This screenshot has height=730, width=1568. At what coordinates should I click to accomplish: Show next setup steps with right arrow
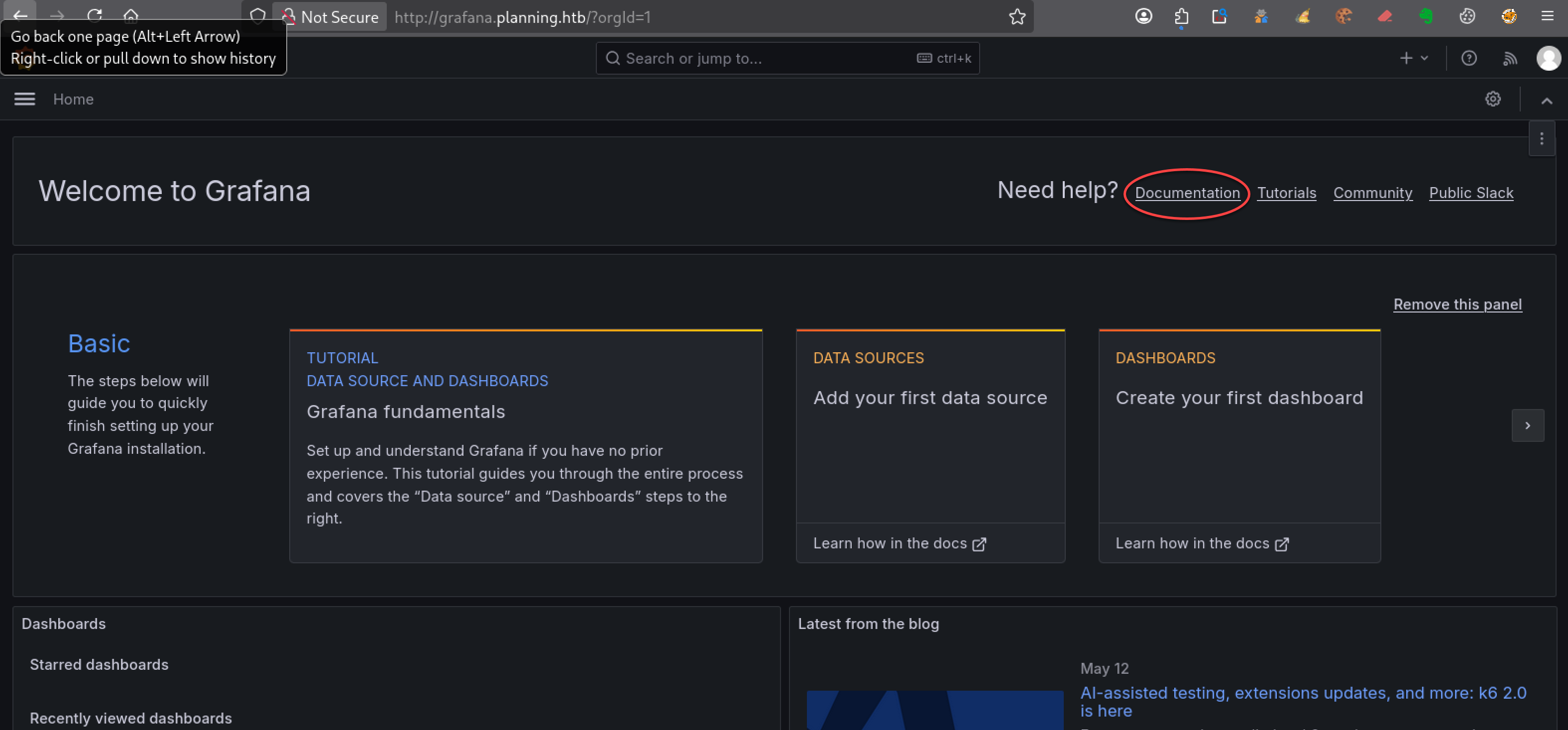coord(1527,425)
